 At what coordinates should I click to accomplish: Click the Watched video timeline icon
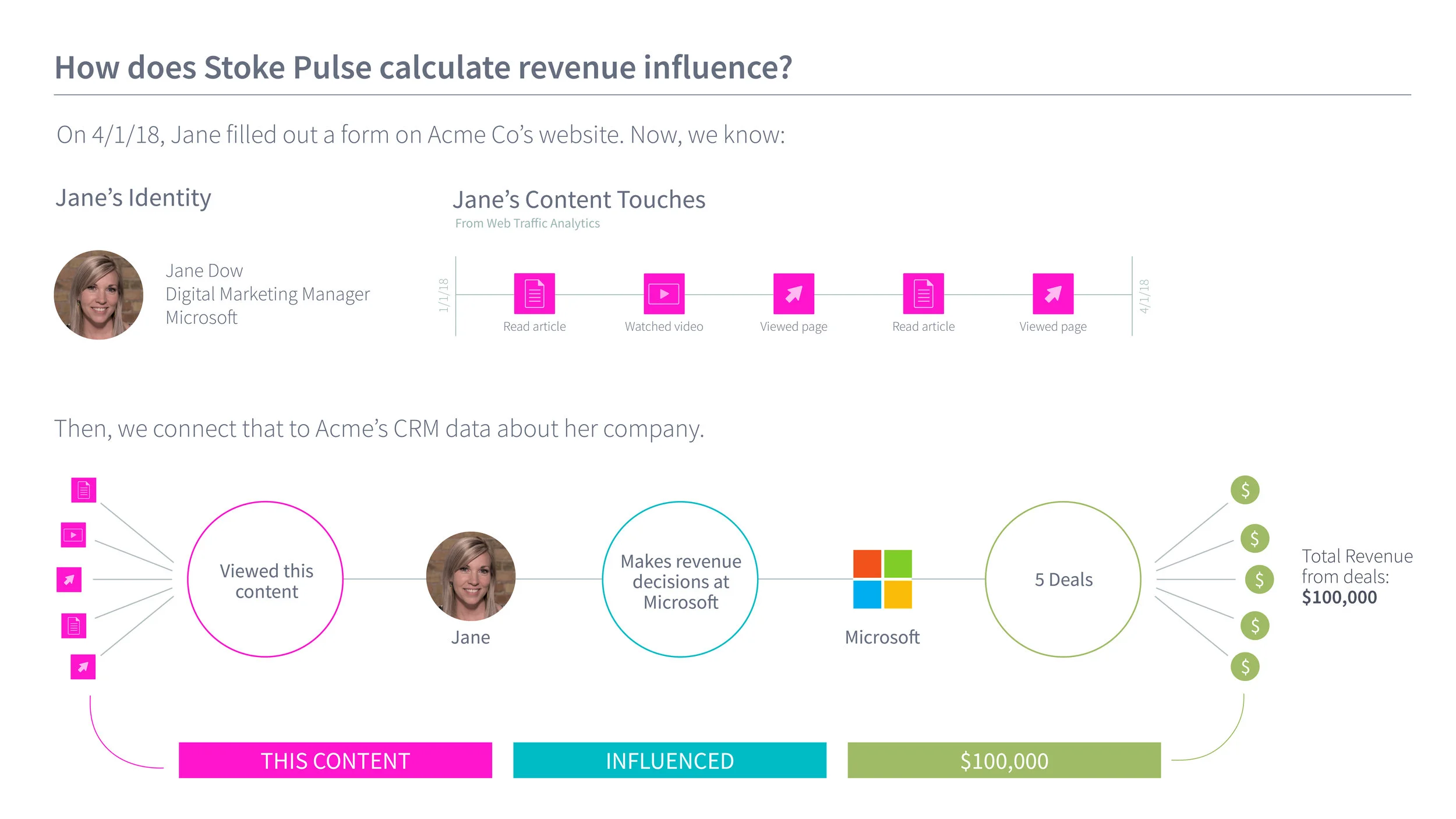coord(664,294)
